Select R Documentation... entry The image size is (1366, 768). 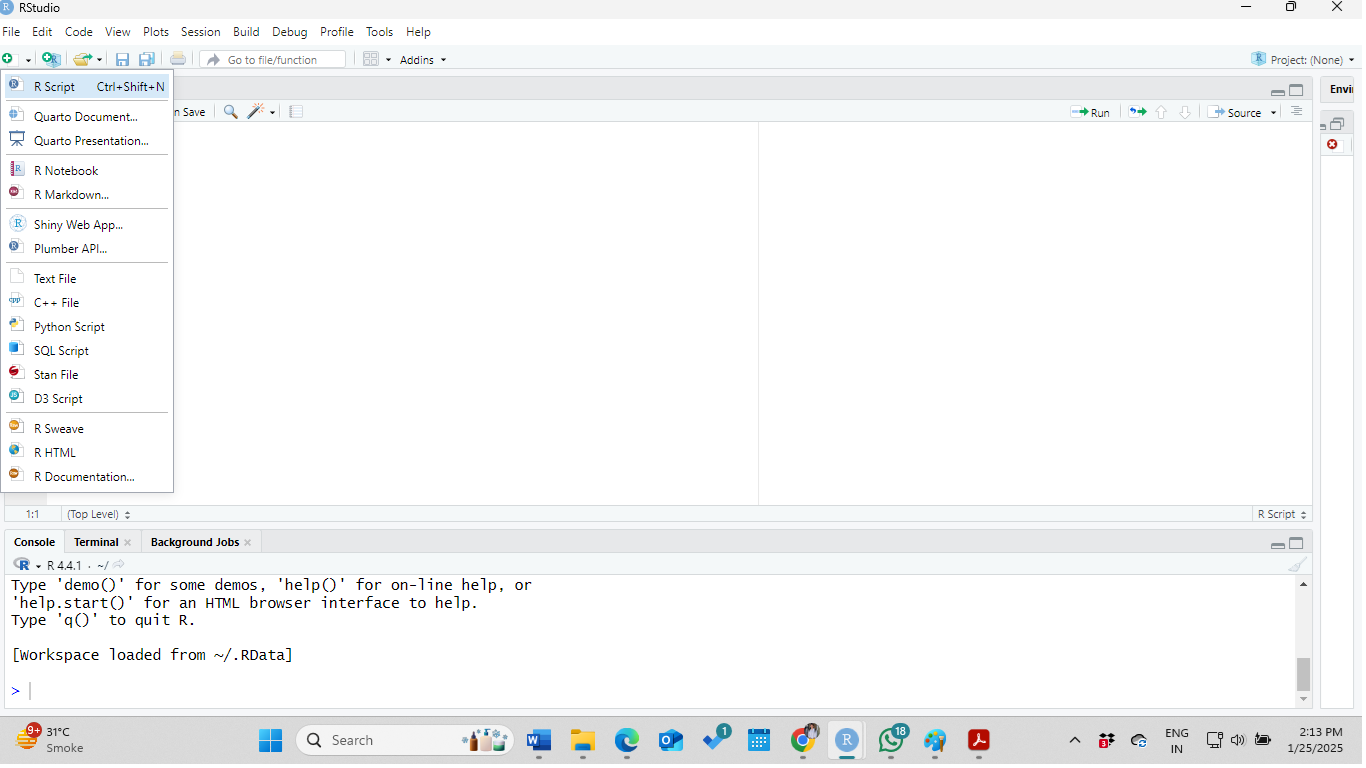tap(88, 477)
